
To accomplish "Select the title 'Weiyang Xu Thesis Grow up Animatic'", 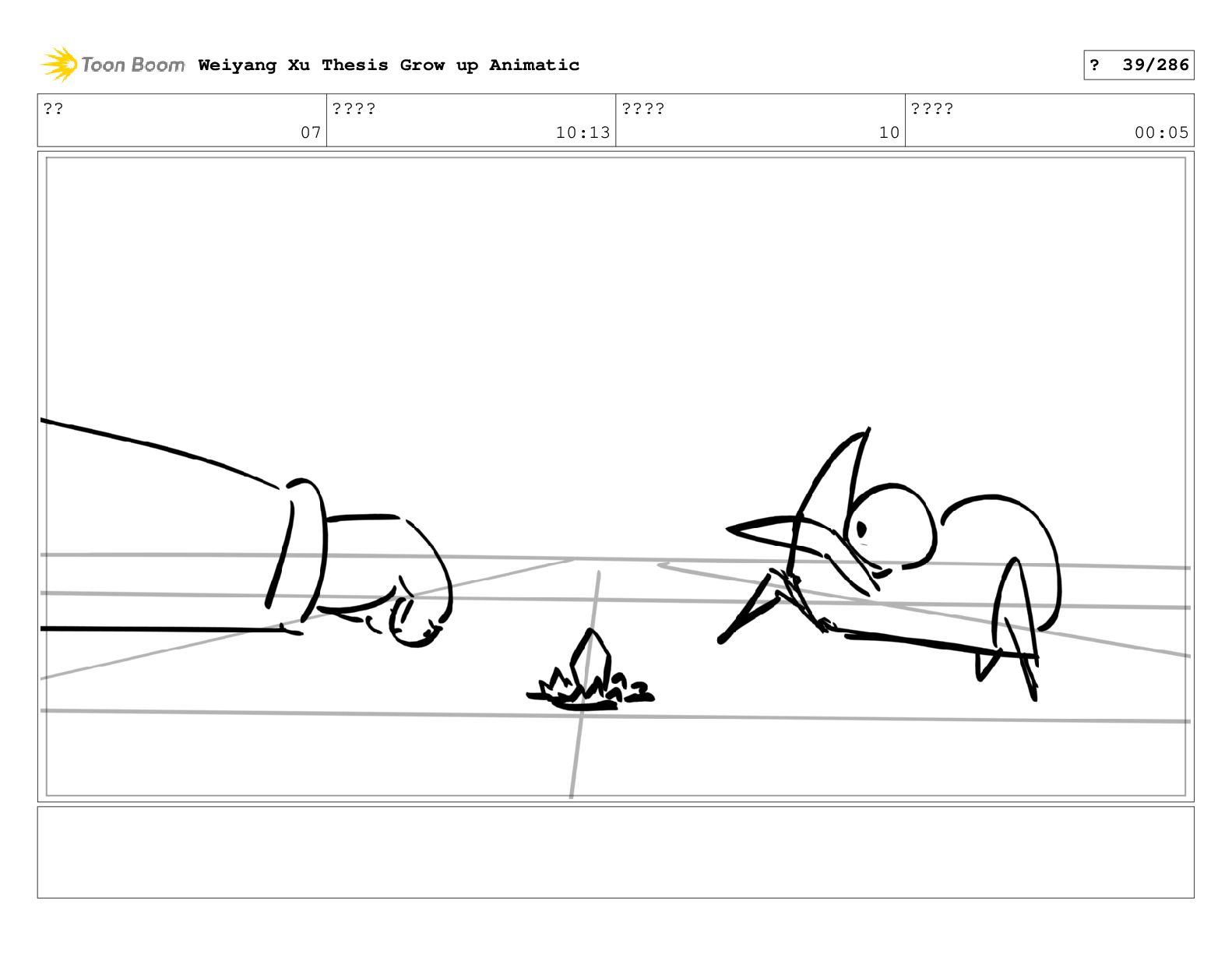I will point(389,65).
